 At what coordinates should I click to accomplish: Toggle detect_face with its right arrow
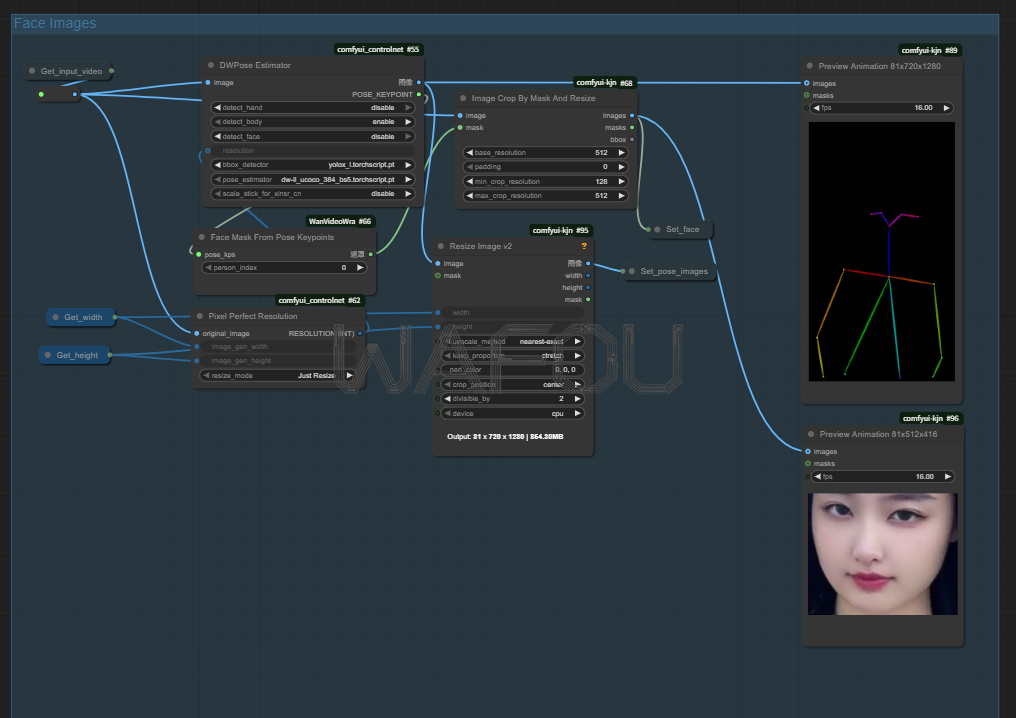tap(407, 136)
